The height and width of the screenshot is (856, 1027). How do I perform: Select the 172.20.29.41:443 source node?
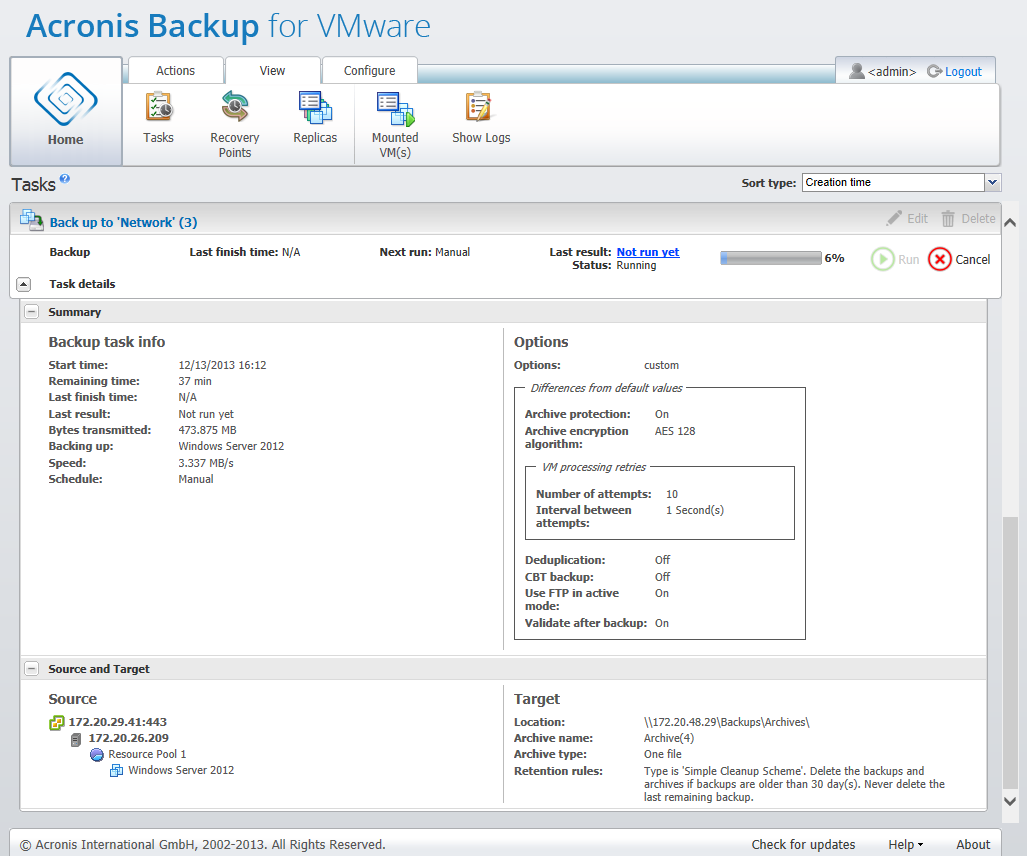[117, 722]
